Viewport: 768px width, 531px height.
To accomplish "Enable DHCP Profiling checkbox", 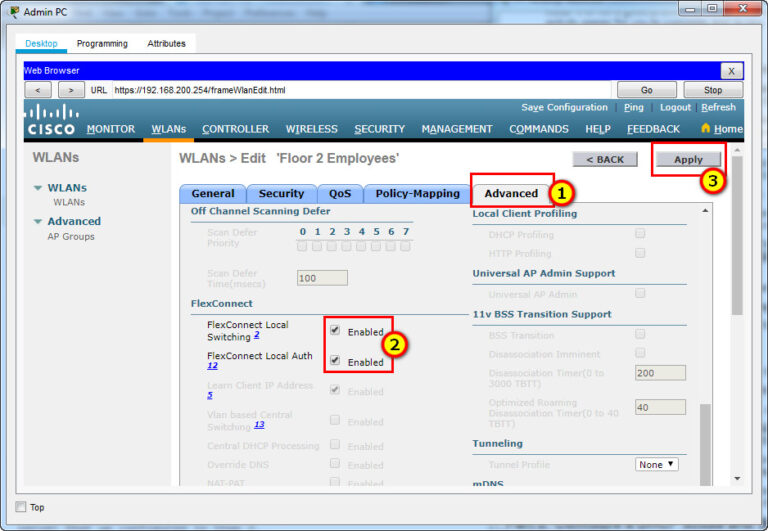I will coord(640,233).
